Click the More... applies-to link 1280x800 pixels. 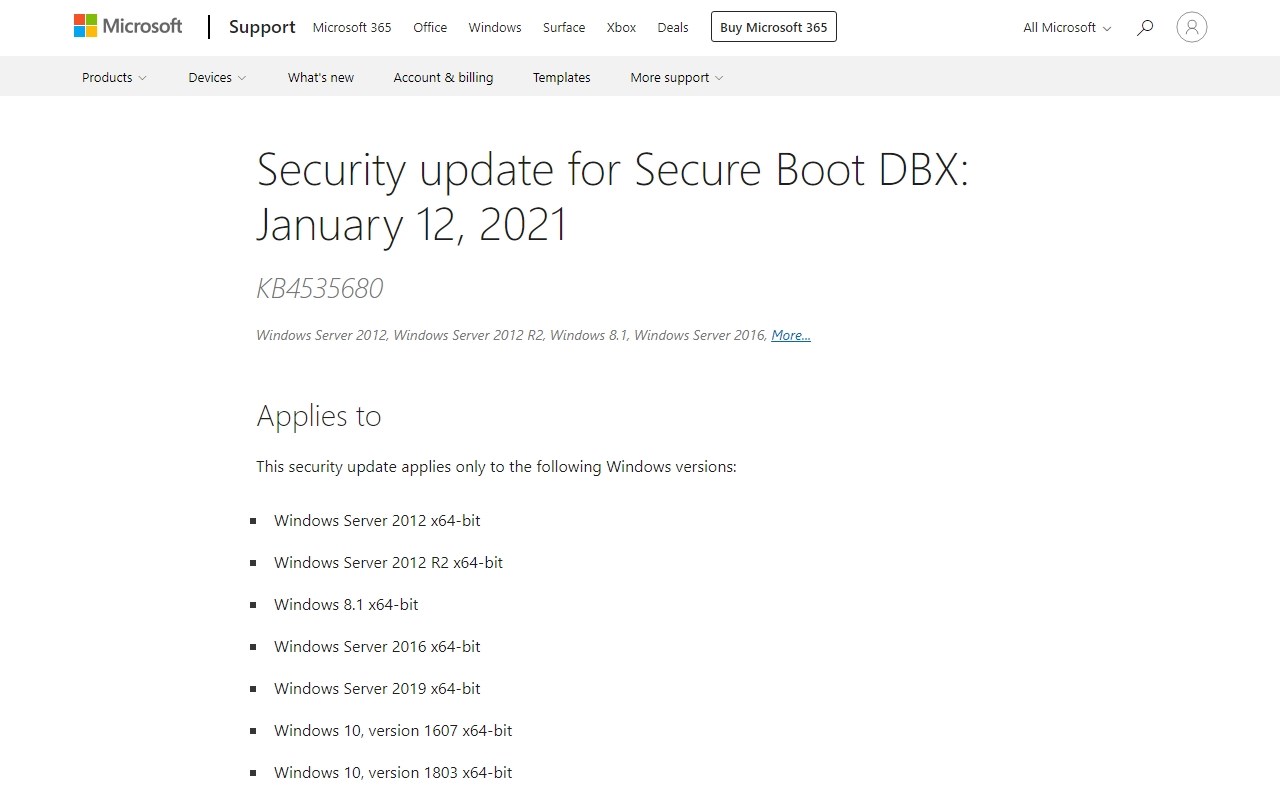pyautogui.click(x=790, y=335)
